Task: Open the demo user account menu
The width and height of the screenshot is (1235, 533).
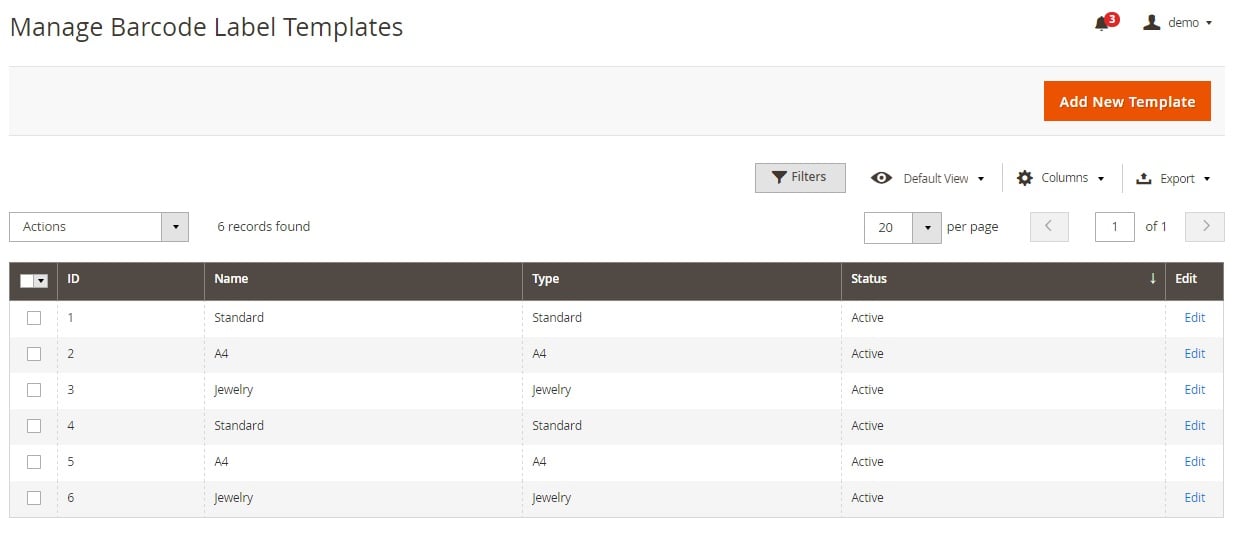Action: [x=1177, y=23]
